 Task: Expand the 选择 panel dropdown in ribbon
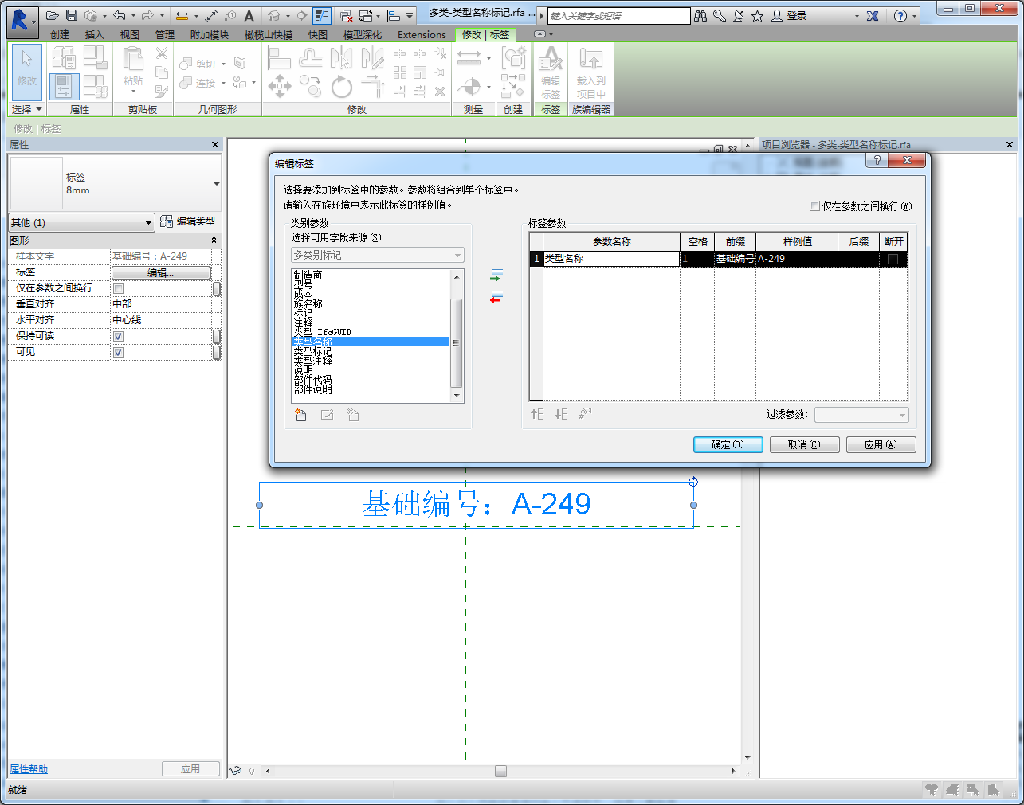[x=27, y=109]
